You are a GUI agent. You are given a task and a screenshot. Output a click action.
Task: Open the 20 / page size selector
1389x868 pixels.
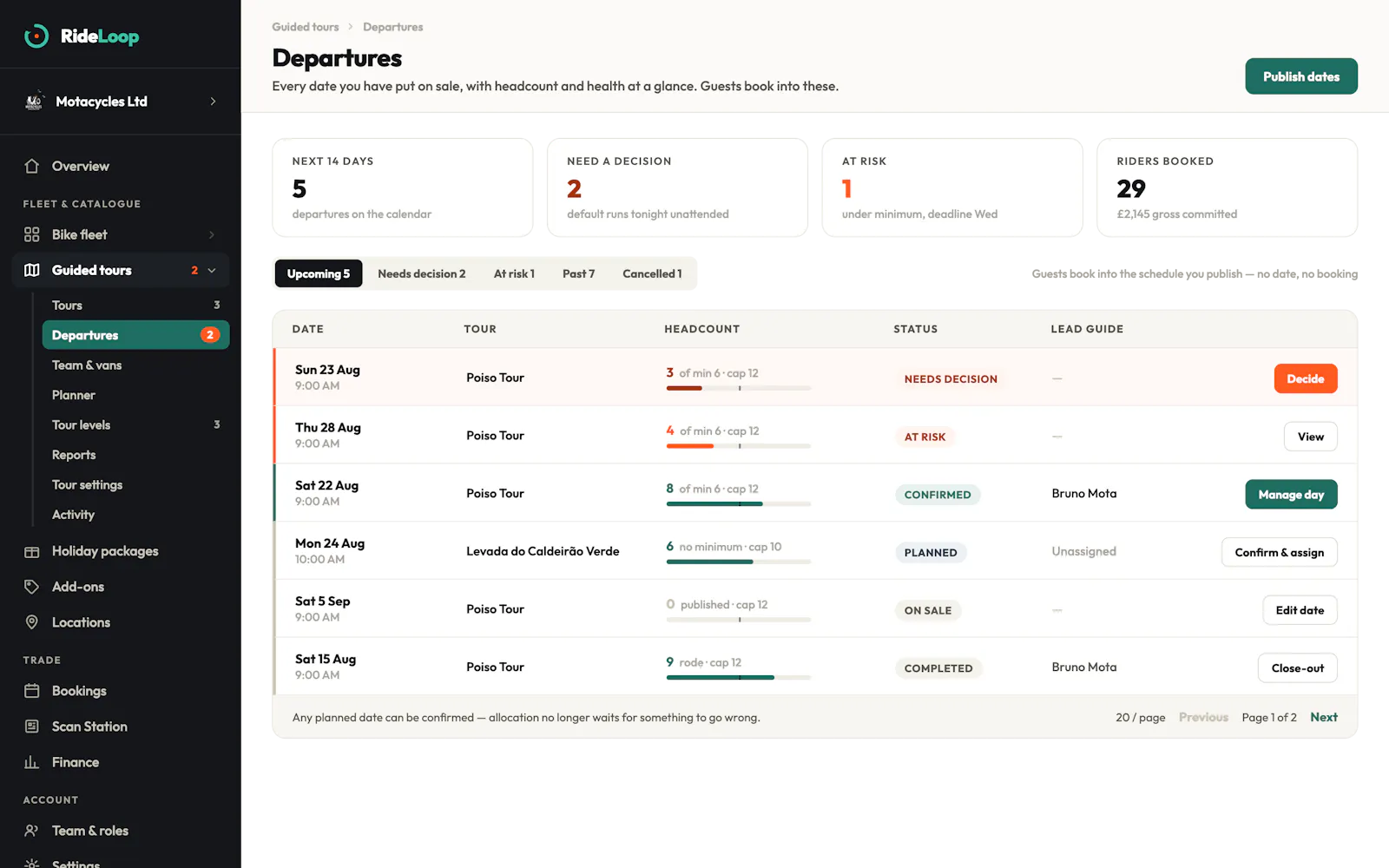[1140, 718]
